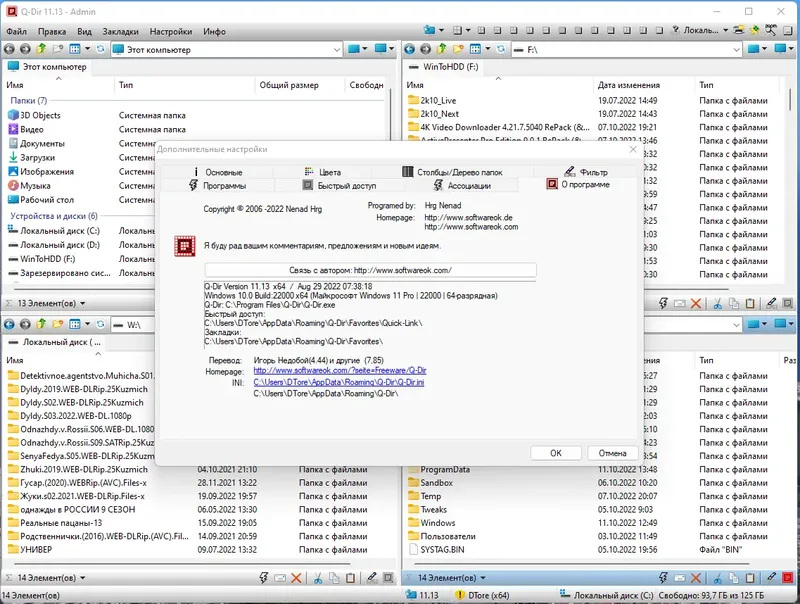
Task: Expand the Этот компьютер address dropdown
Action: click(x=337, y=49)
